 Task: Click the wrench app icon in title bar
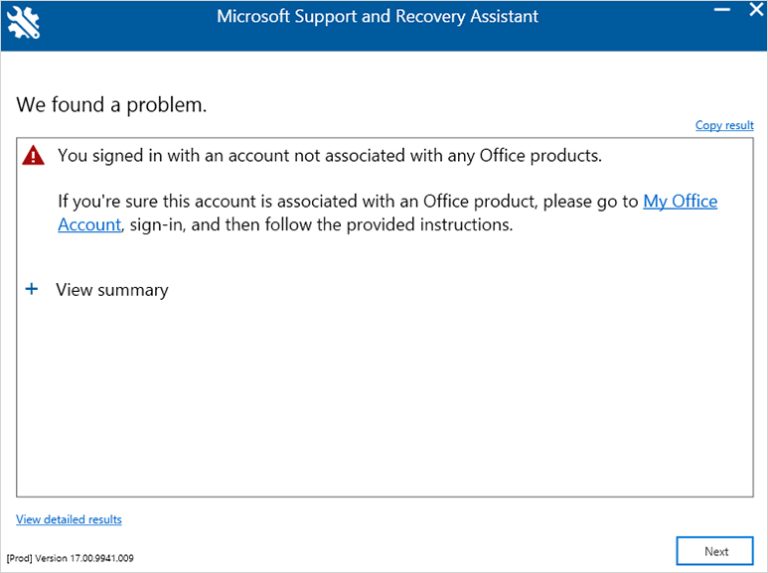tap(22, 18)
